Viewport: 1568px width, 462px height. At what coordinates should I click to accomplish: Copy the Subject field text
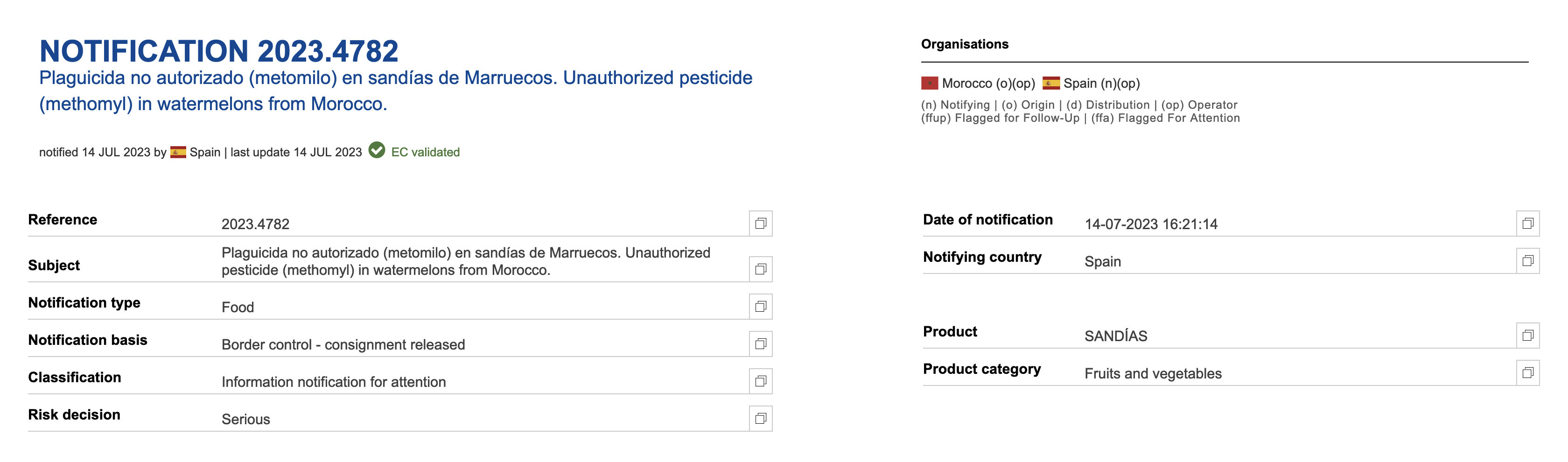pyautogui.click(x=760, y=269)
